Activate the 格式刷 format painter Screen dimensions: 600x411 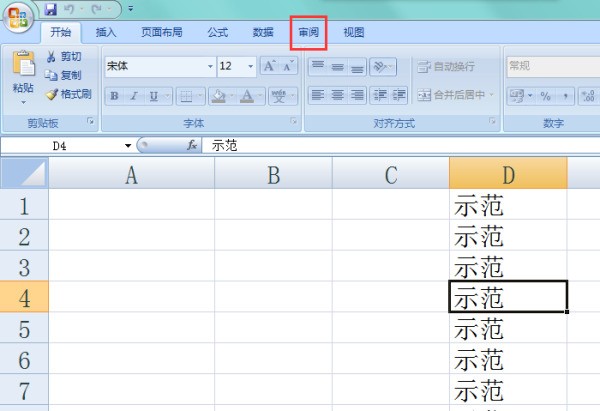69,94
